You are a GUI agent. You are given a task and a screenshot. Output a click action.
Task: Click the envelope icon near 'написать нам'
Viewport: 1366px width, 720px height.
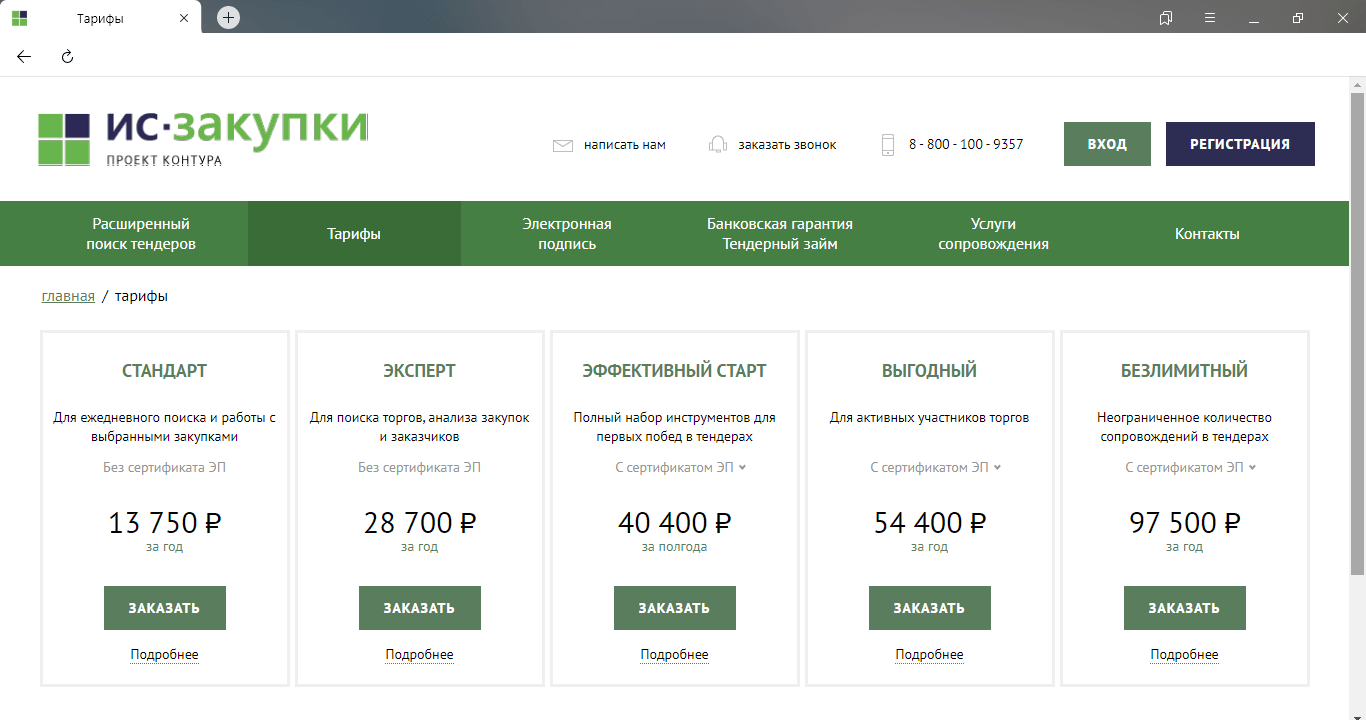click(563, 145)
